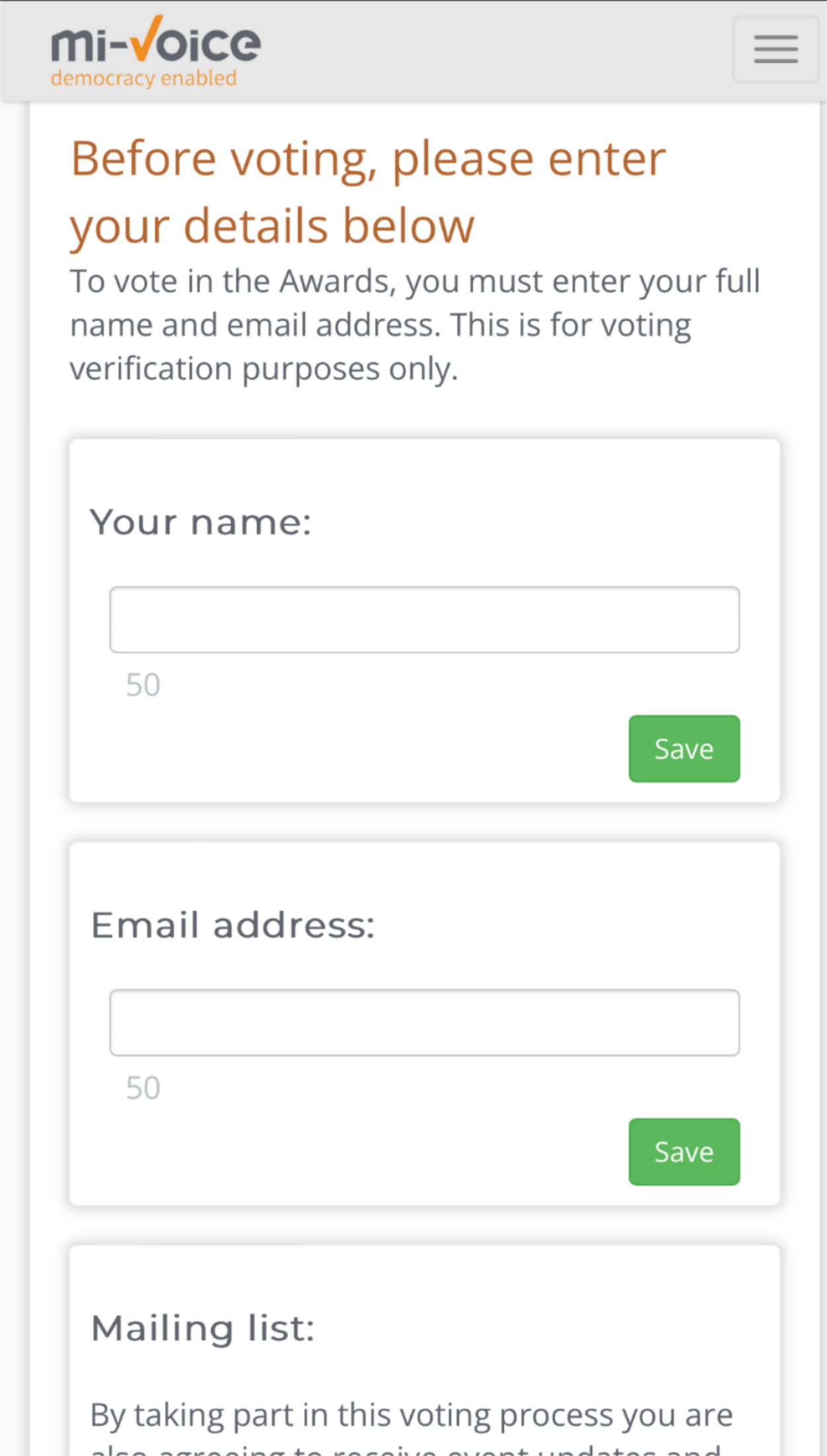Click the "Before voting" orange page heading
This screenshot has width=827, height=1456.
pos(369,193)
